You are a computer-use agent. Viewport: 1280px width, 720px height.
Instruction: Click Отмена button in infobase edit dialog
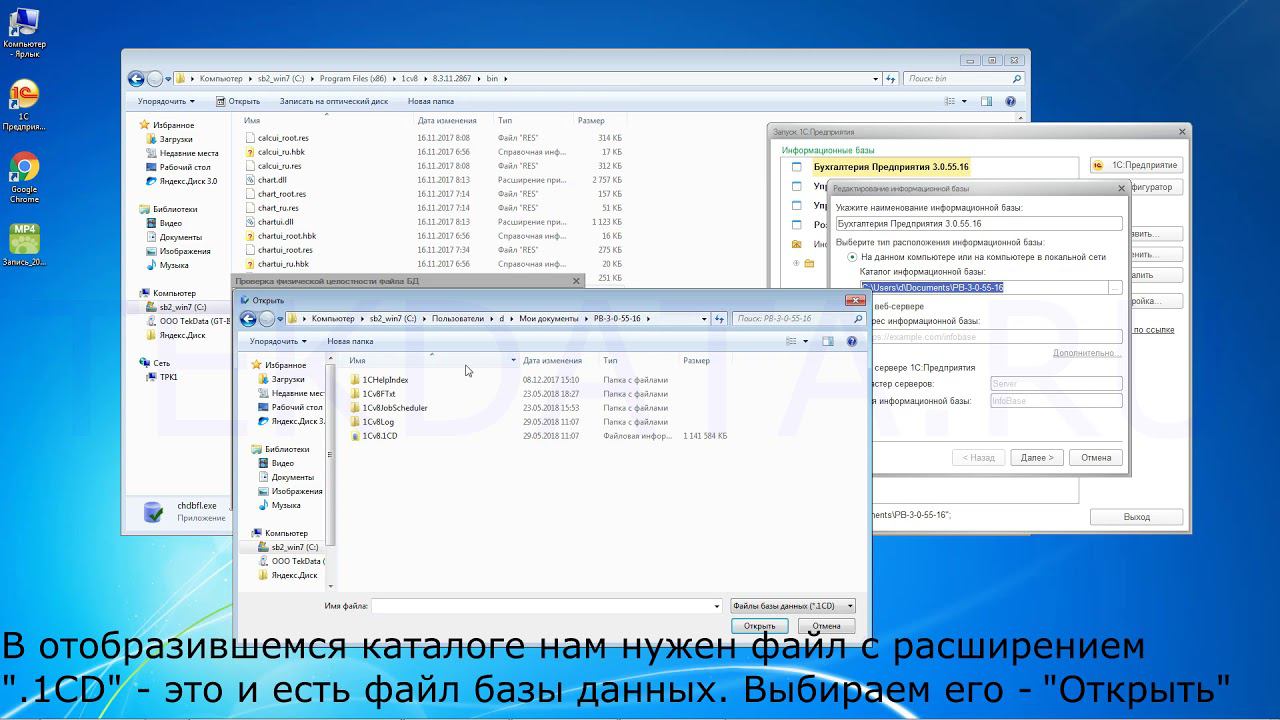1096,457
